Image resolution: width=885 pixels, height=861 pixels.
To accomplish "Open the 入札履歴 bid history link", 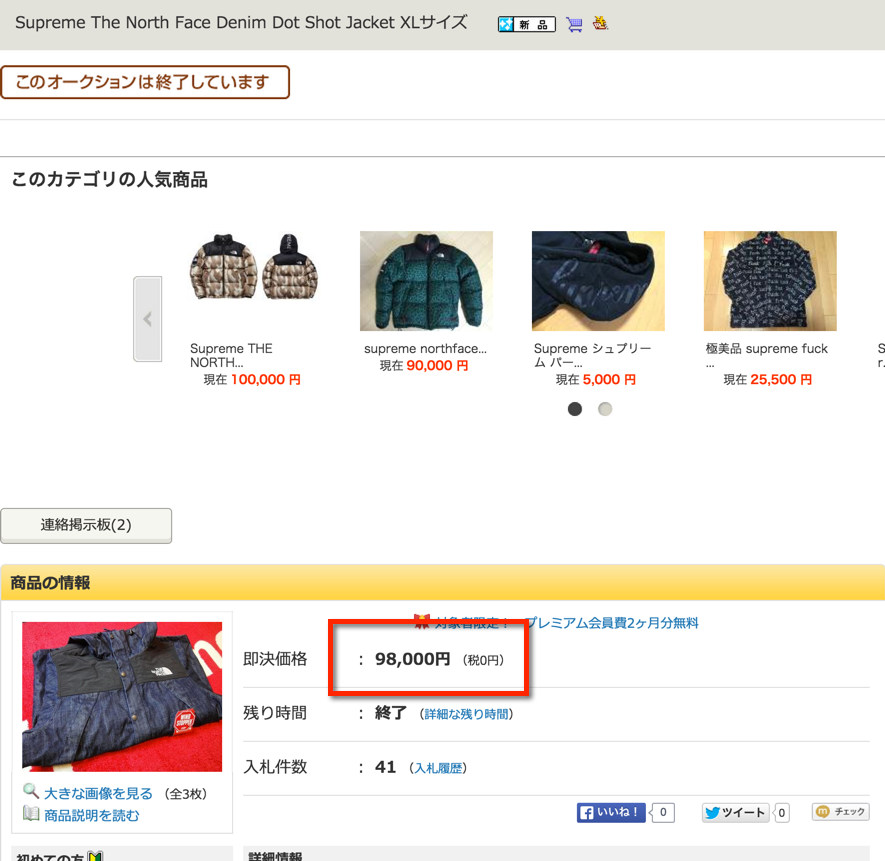I will coord(438,768).
